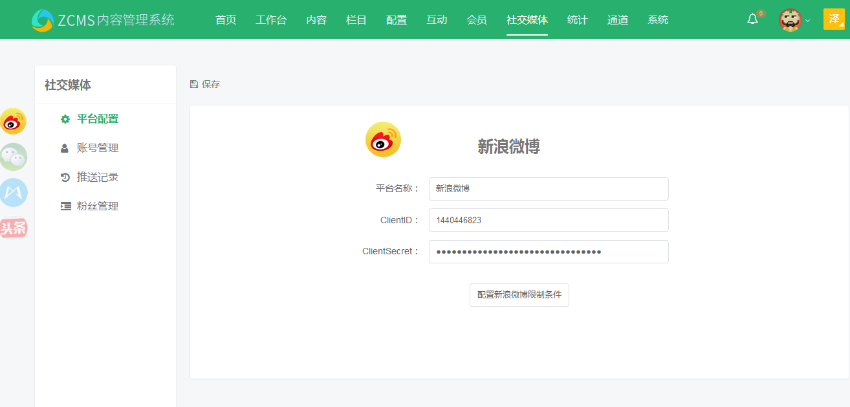Viewport: 850px width, 407px height.
Task: Select the 头条 platform icon in sidebar
Action: click(x=13, y=229)
